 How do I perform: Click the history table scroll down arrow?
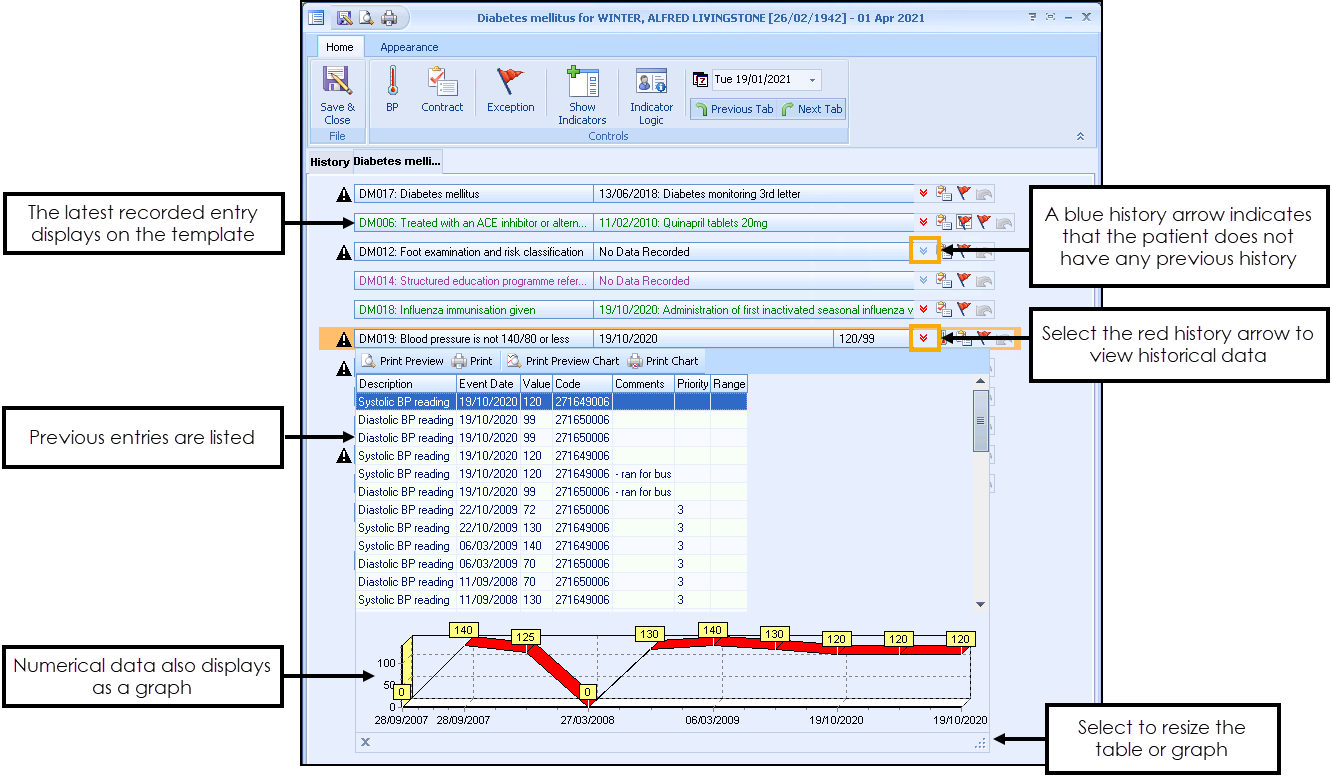(x=980, y=604)
